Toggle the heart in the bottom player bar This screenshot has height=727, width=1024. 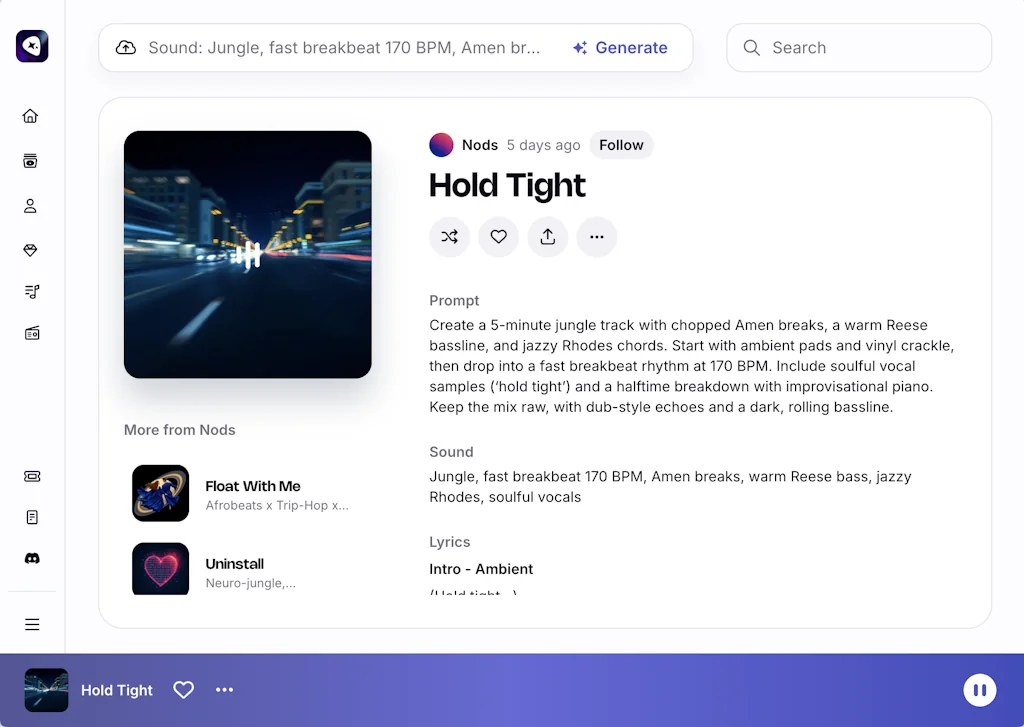click(183, 690)
